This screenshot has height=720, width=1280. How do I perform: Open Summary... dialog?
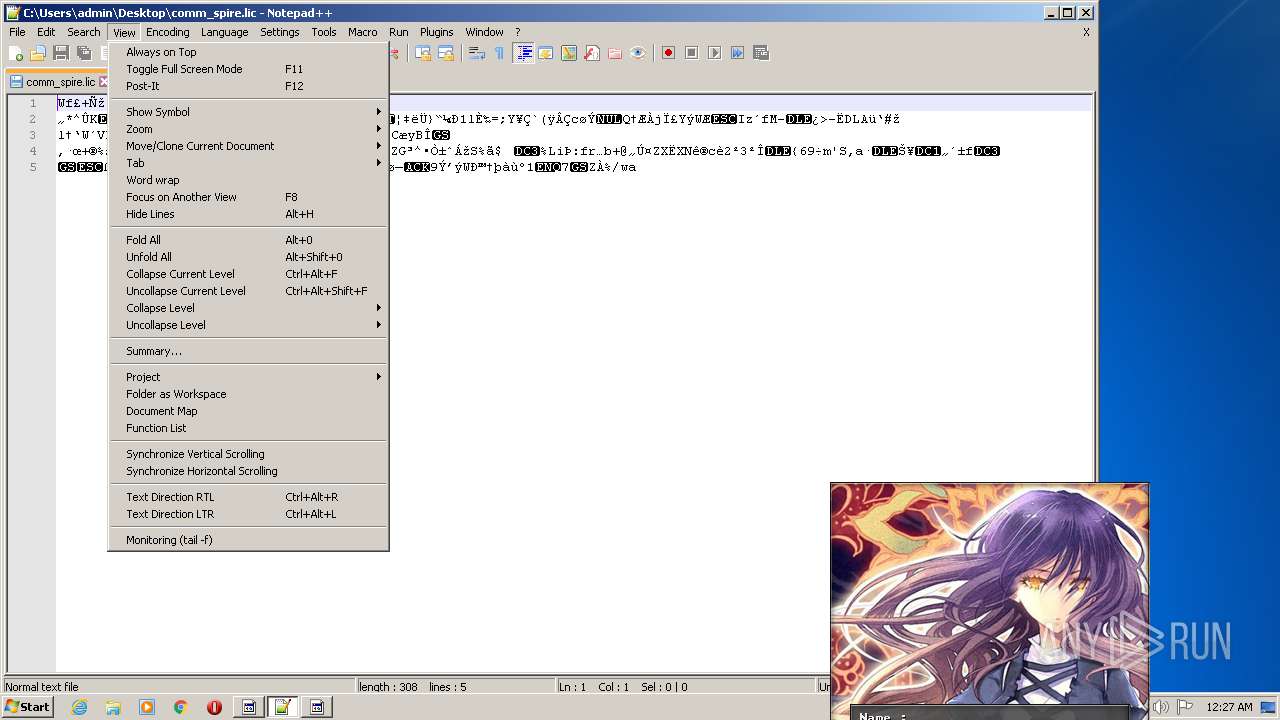coord(248,351)
